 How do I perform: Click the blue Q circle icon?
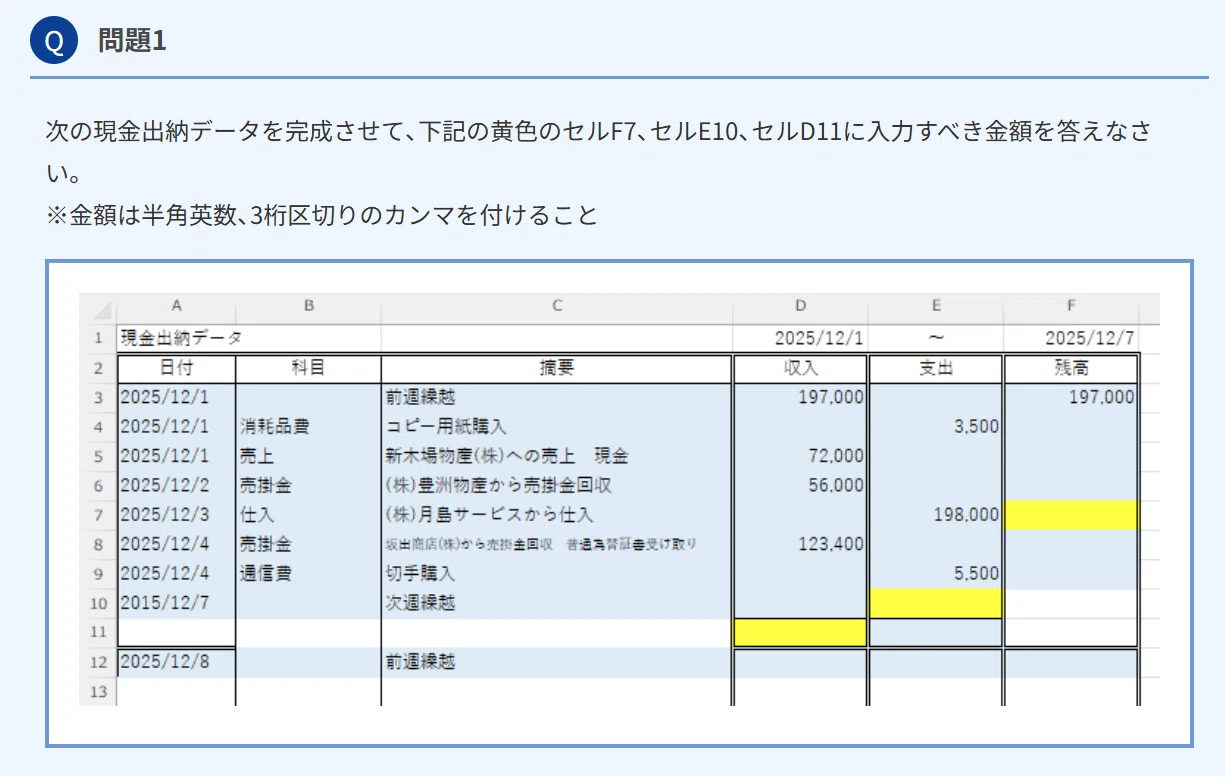54,40
